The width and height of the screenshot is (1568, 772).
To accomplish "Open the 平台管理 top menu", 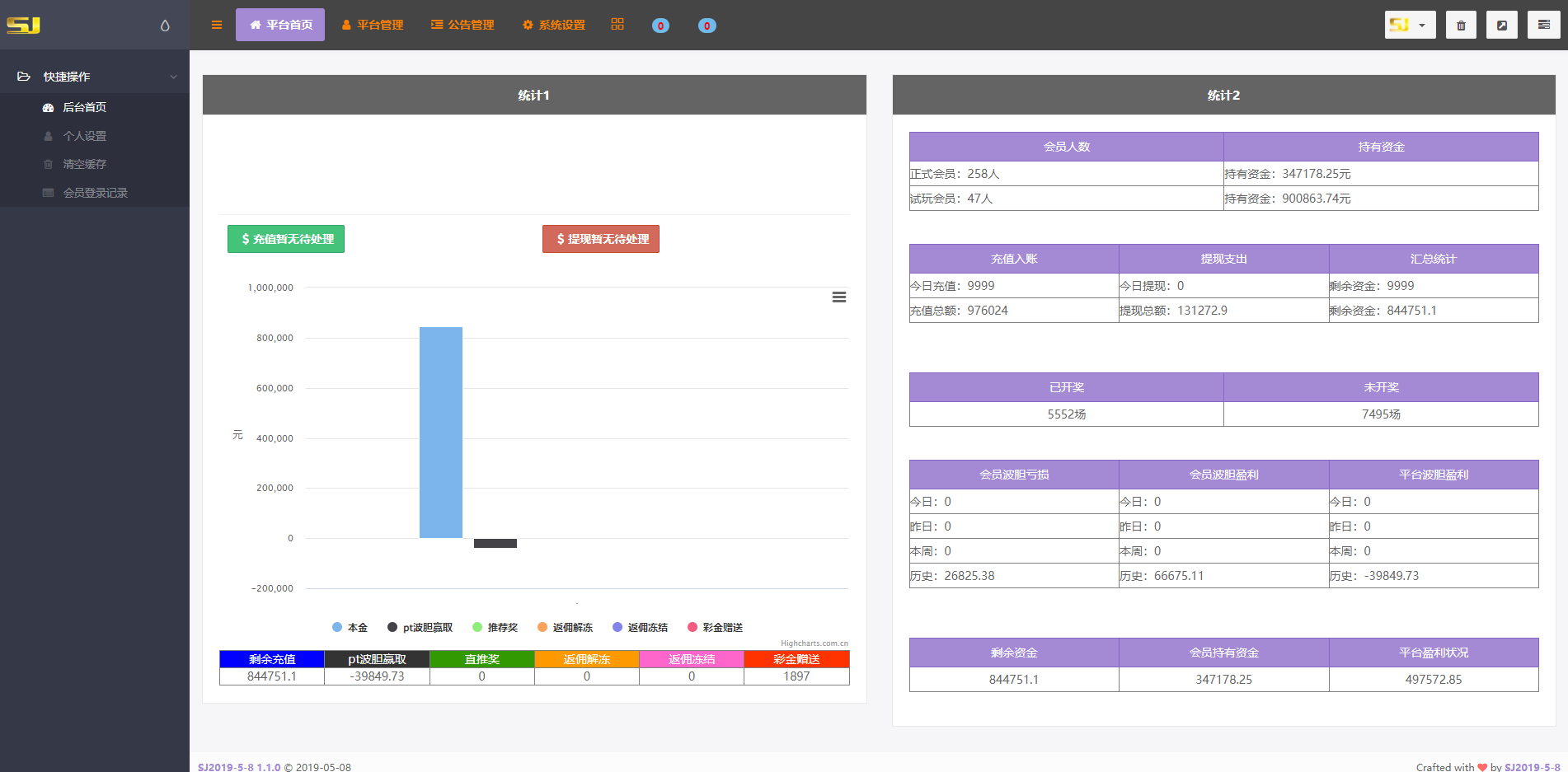I will pyautogui.click(x=373, y=25).
